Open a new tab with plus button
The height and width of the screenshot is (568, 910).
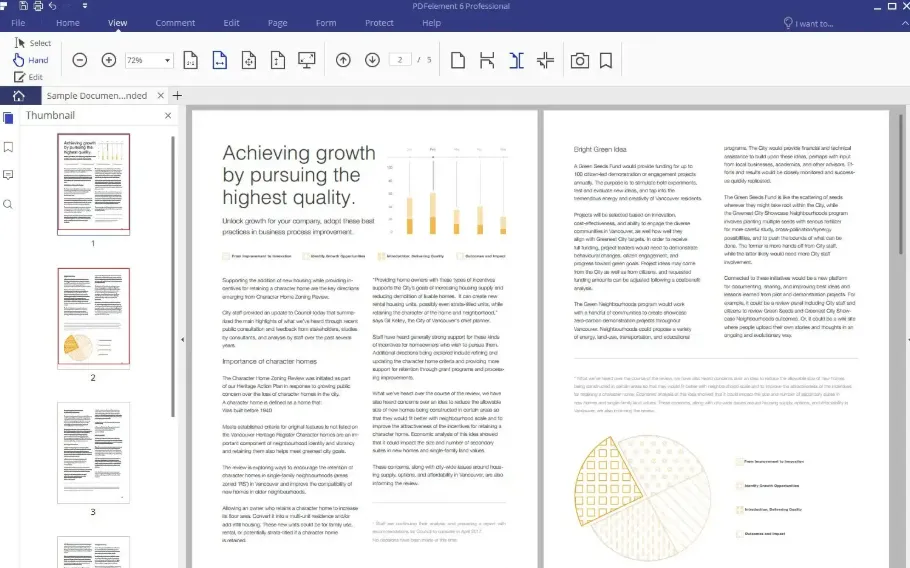pos(178,95)
